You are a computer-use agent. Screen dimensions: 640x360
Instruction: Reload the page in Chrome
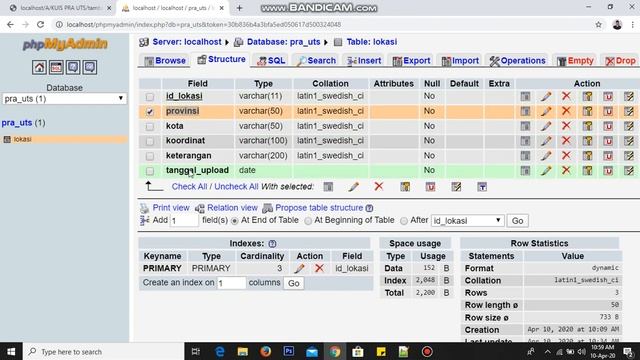(x=40, y=24)
